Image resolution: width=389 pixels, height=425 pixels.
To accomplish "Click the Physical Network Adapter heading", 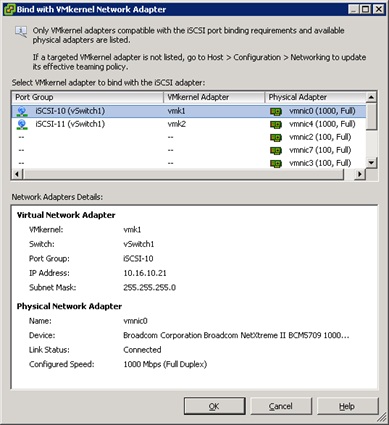I will [x=69, y=306].
